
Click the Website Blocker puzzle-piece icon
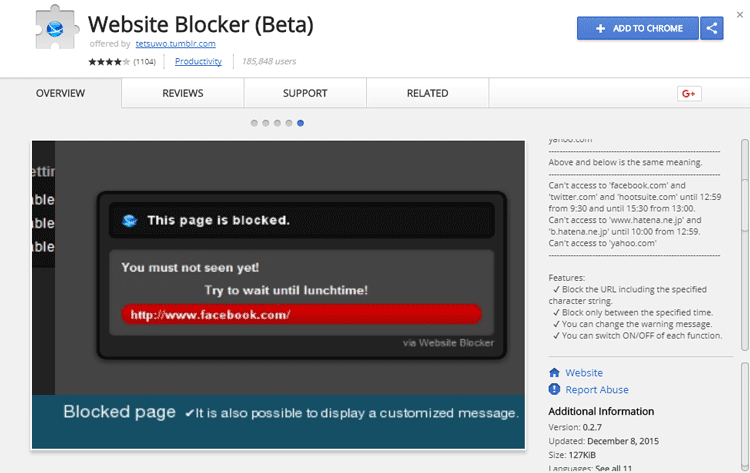[56, 27]
